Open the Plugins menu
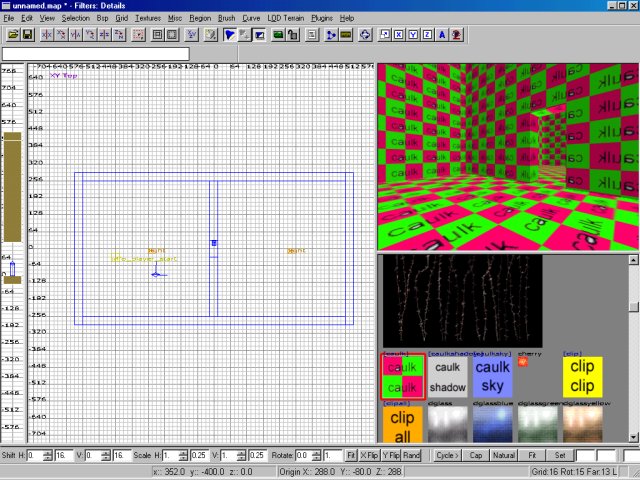The image size is (640, 480). (322, 18)
